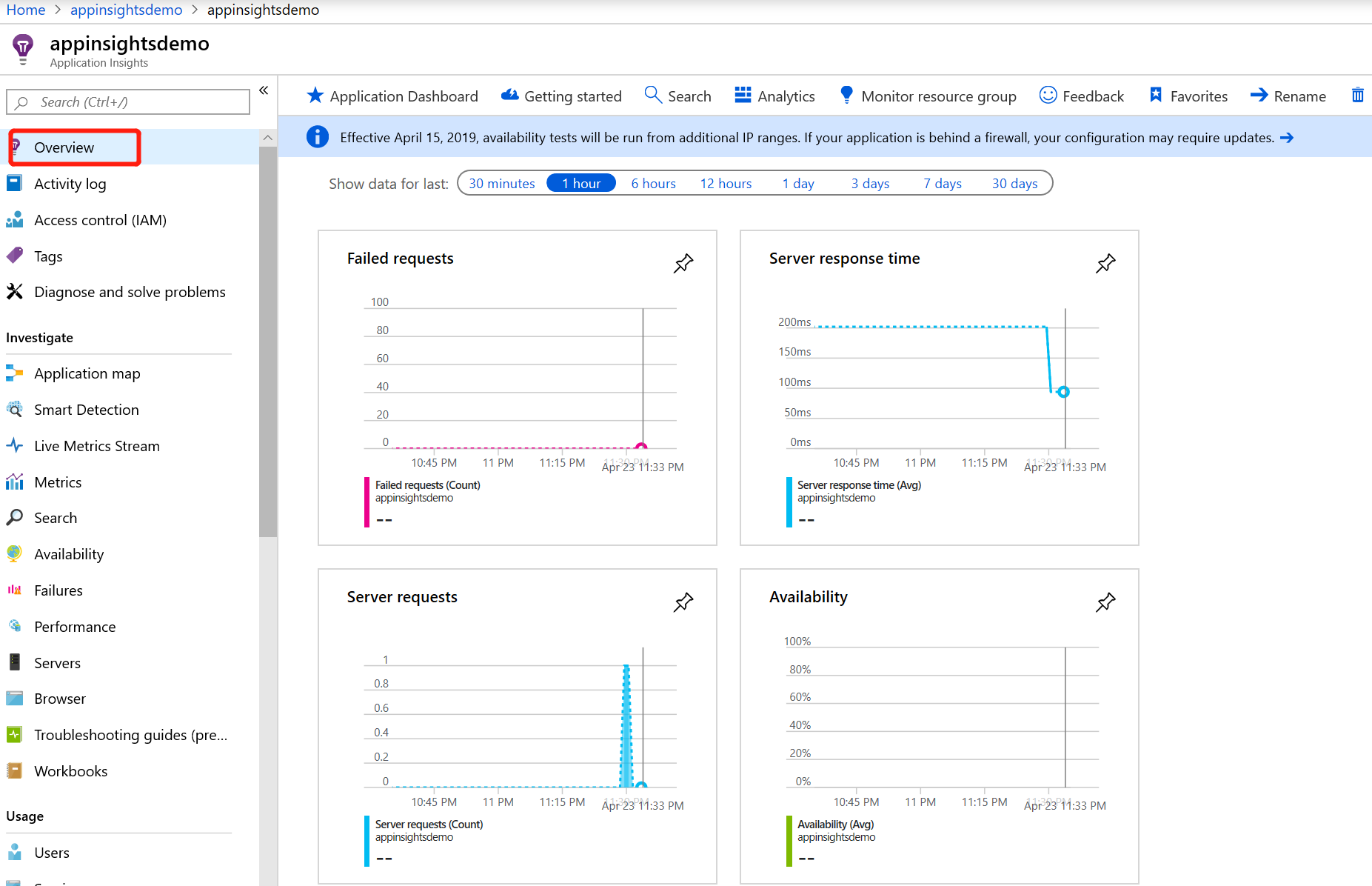Click the Live Metrics Stream pulse icon

[14, 445]
